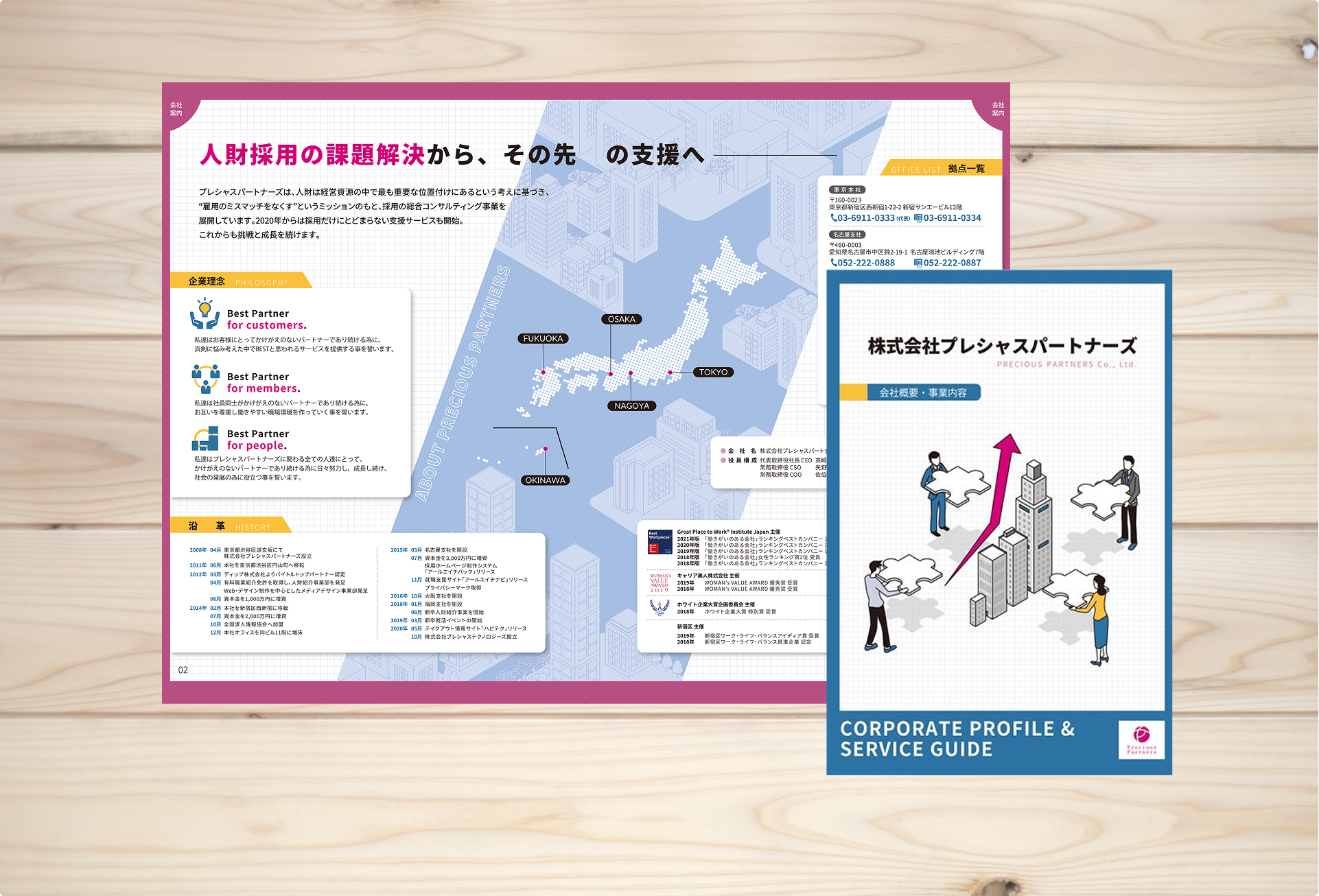Click the Woman's Value Award 2019 logo
This screenshot has height=896, width=1319.
point(659,583)
